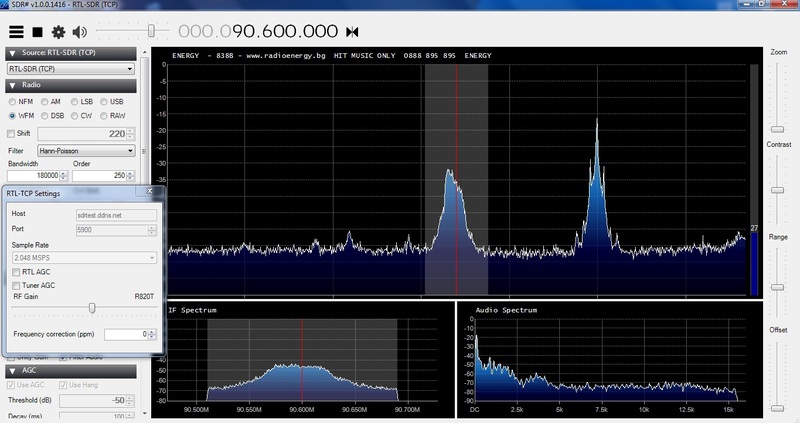This screenshot has width=800, height=423.
Task: Open the Sample Rate 2.048 MSPS dropdown
Action: [x=84, y=258]
